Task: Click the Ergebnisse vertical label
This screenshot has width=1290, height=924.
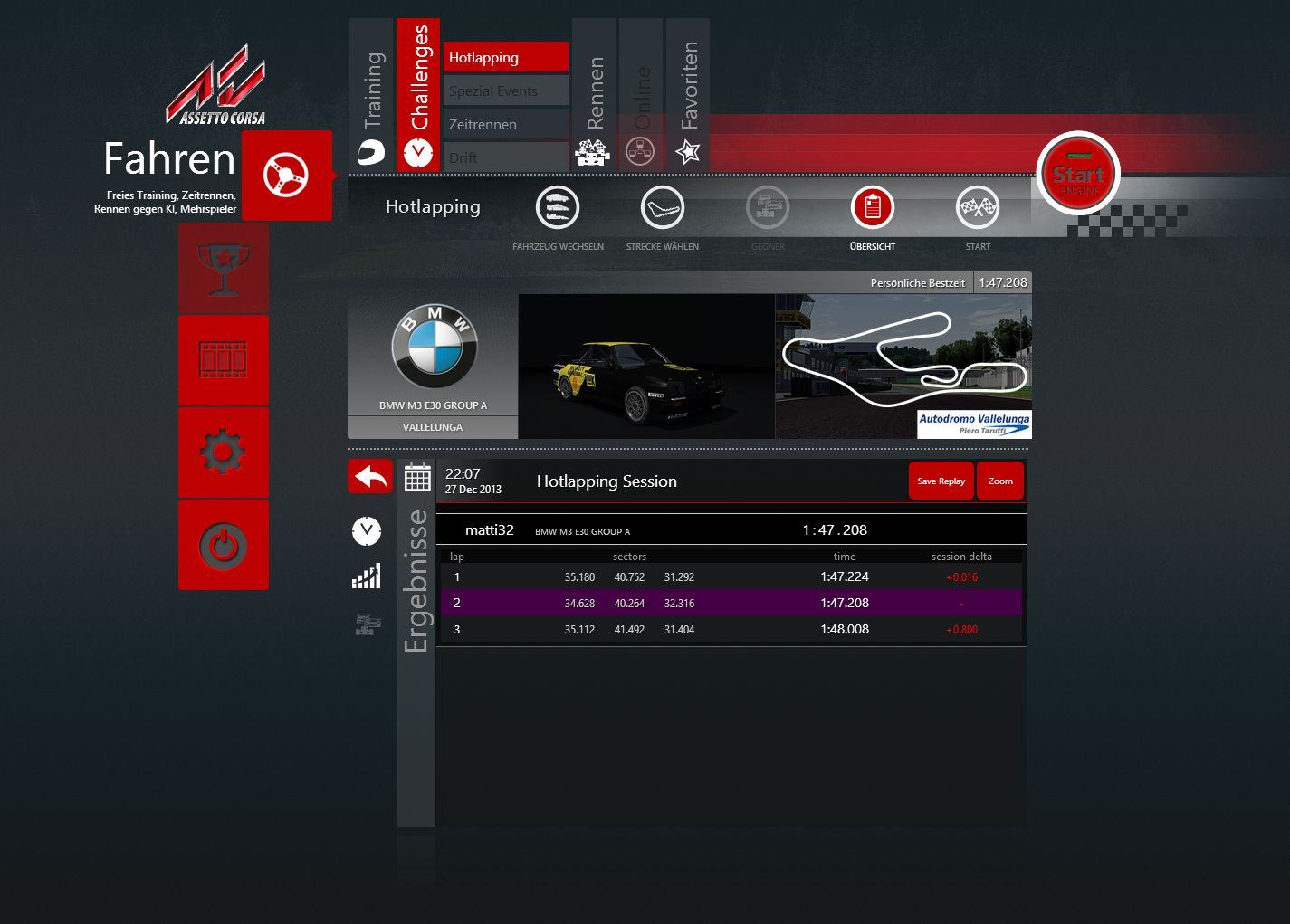Action: [x=416, y=580]
